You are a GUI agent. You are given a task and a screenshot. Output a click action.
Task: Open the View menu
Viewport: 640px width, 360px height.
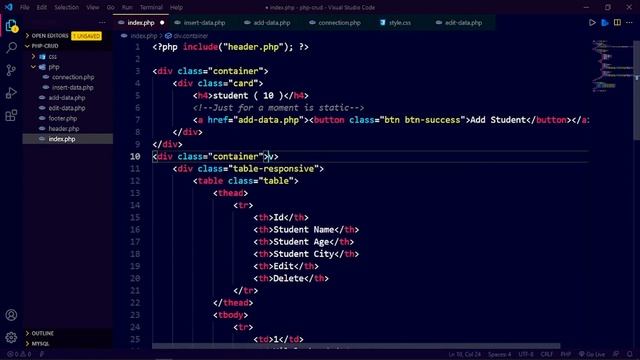93,7
